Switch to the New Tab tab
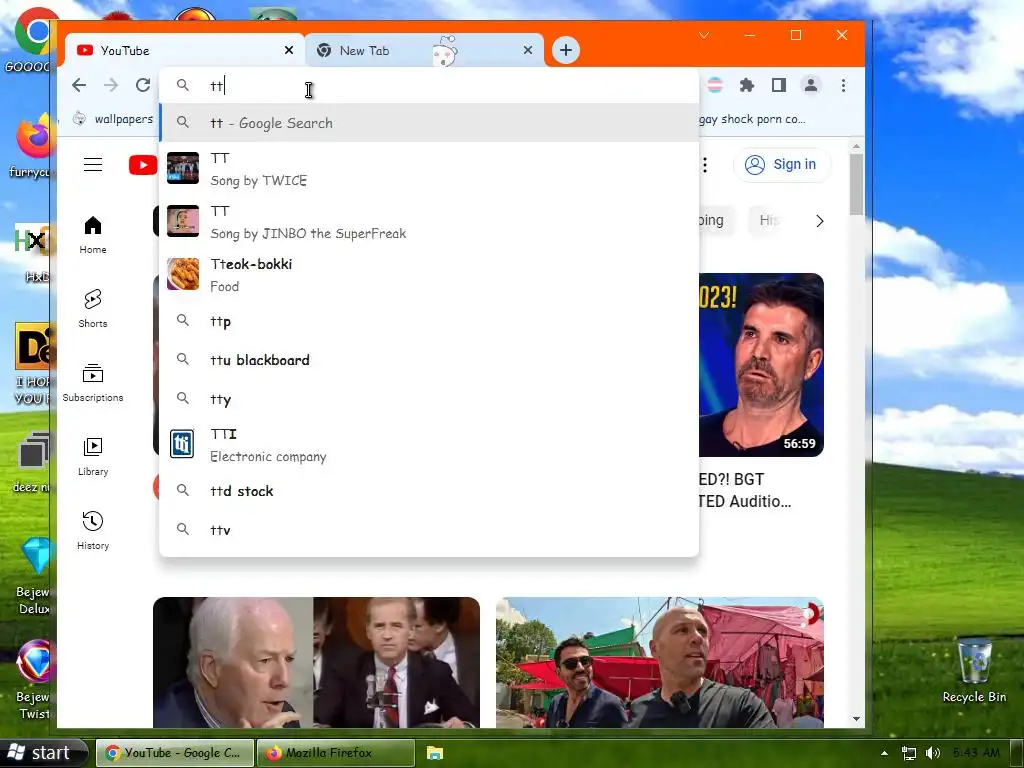 [x=424, y=50]
